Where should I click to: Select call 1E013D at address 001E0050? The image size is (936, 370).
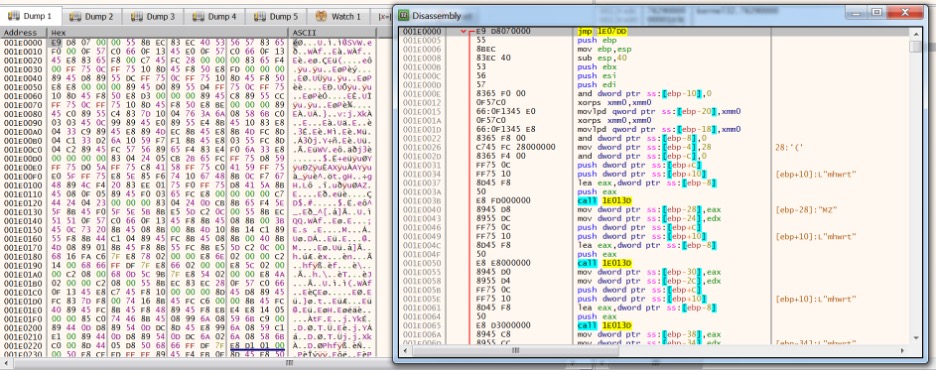[x=604, y=263]
